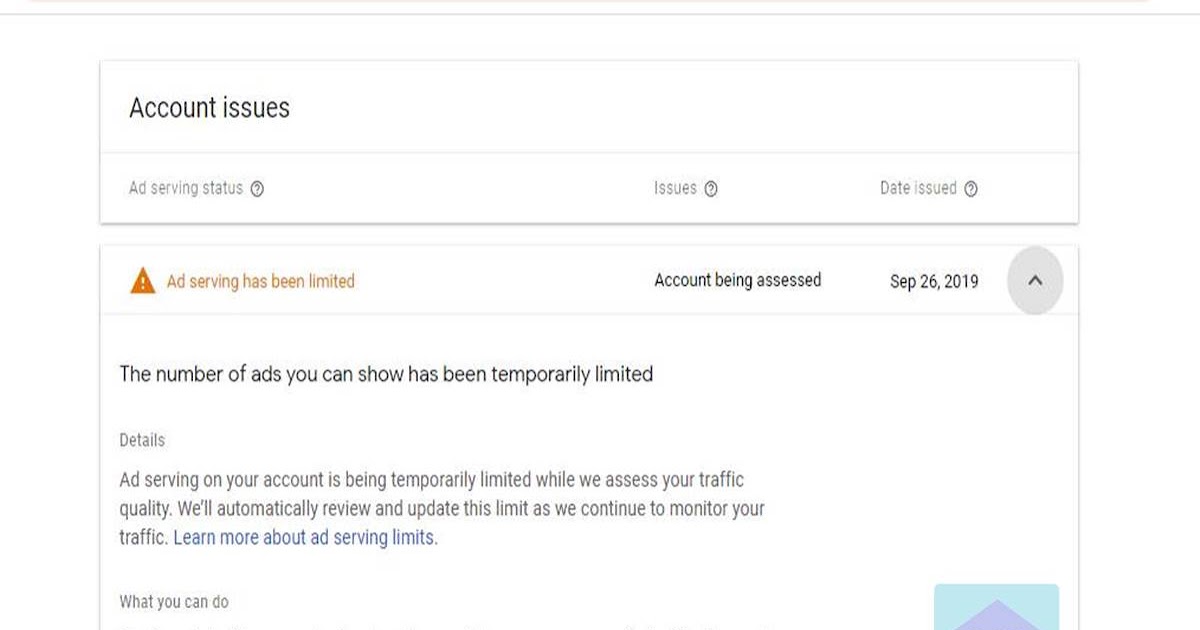This screenshot has height=630, width=1200.
Task: Expand the What you can do section
Action: (x=173, y=601)
